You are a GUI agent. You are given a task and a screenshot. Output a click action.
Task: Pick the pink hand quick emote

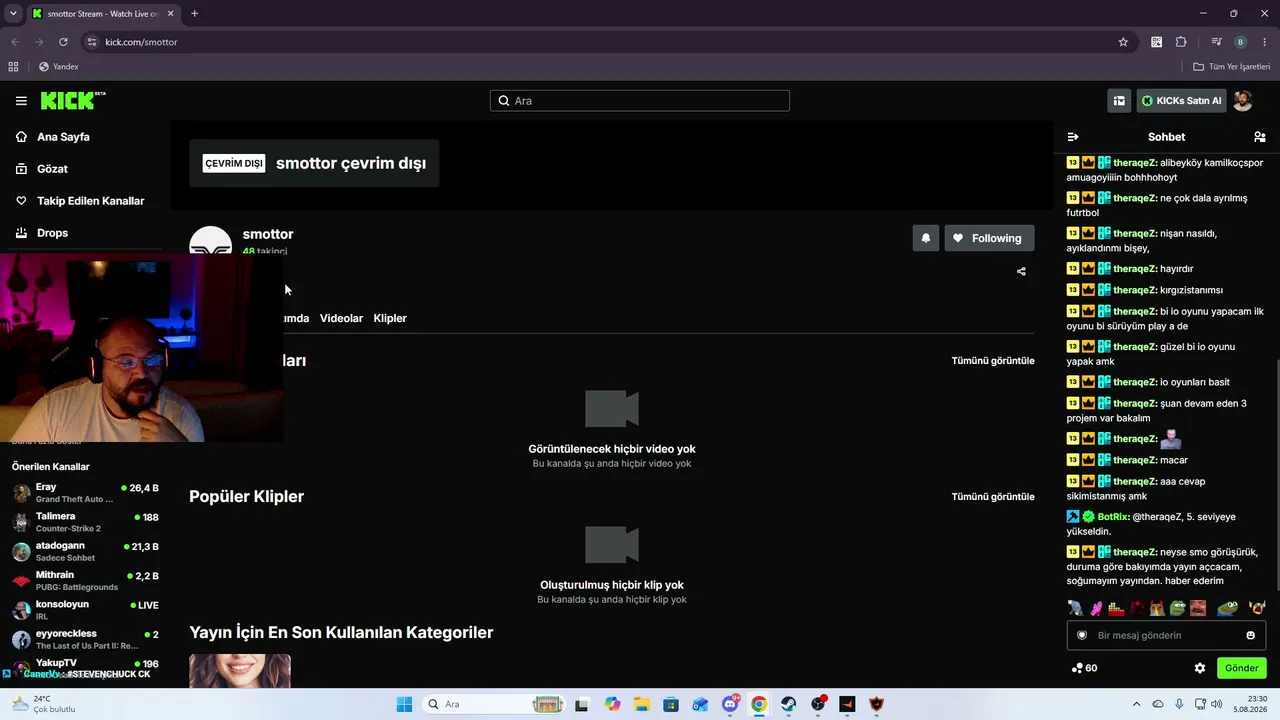pyautogui.click(x=1096, y=607)
